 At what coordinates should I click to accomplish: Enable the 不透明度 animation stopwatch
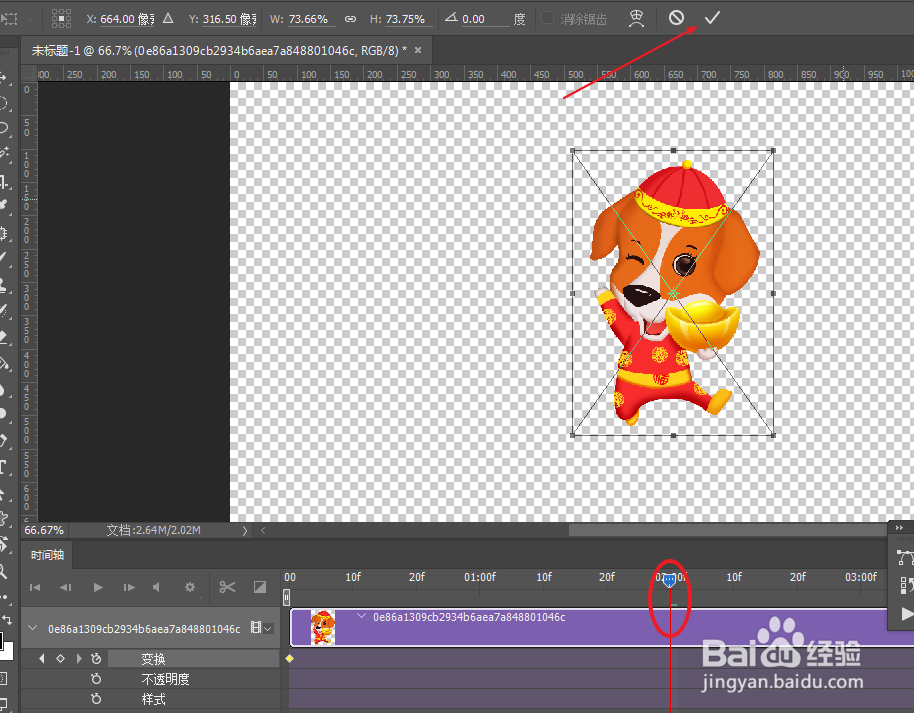pos(96,678)
